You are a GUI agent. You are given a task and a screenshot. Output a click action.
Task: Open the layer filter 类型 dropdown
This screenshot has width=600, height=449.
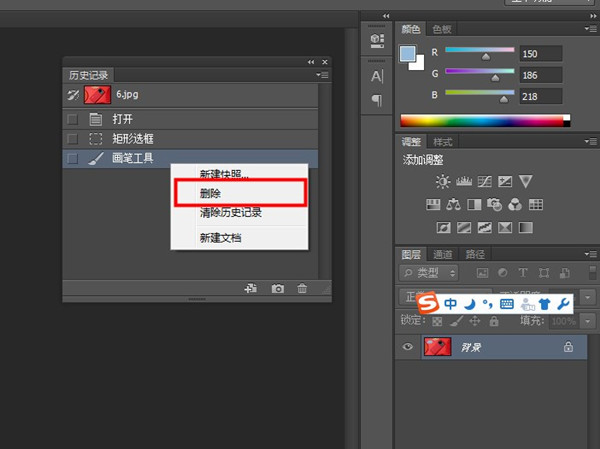429,272
